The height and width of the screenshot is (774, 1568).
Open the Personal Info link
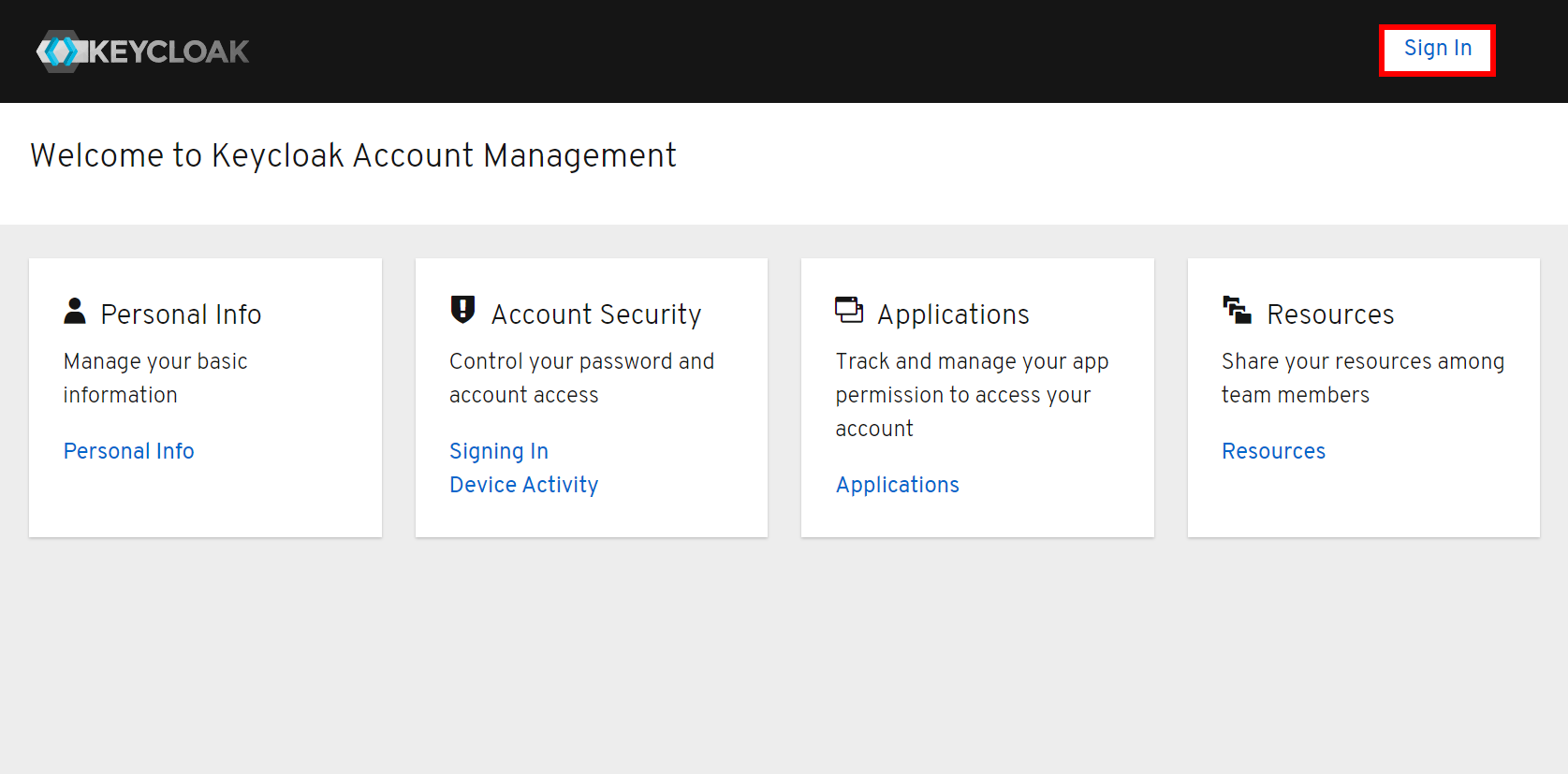pyautogui.click(x=129, y=451)
